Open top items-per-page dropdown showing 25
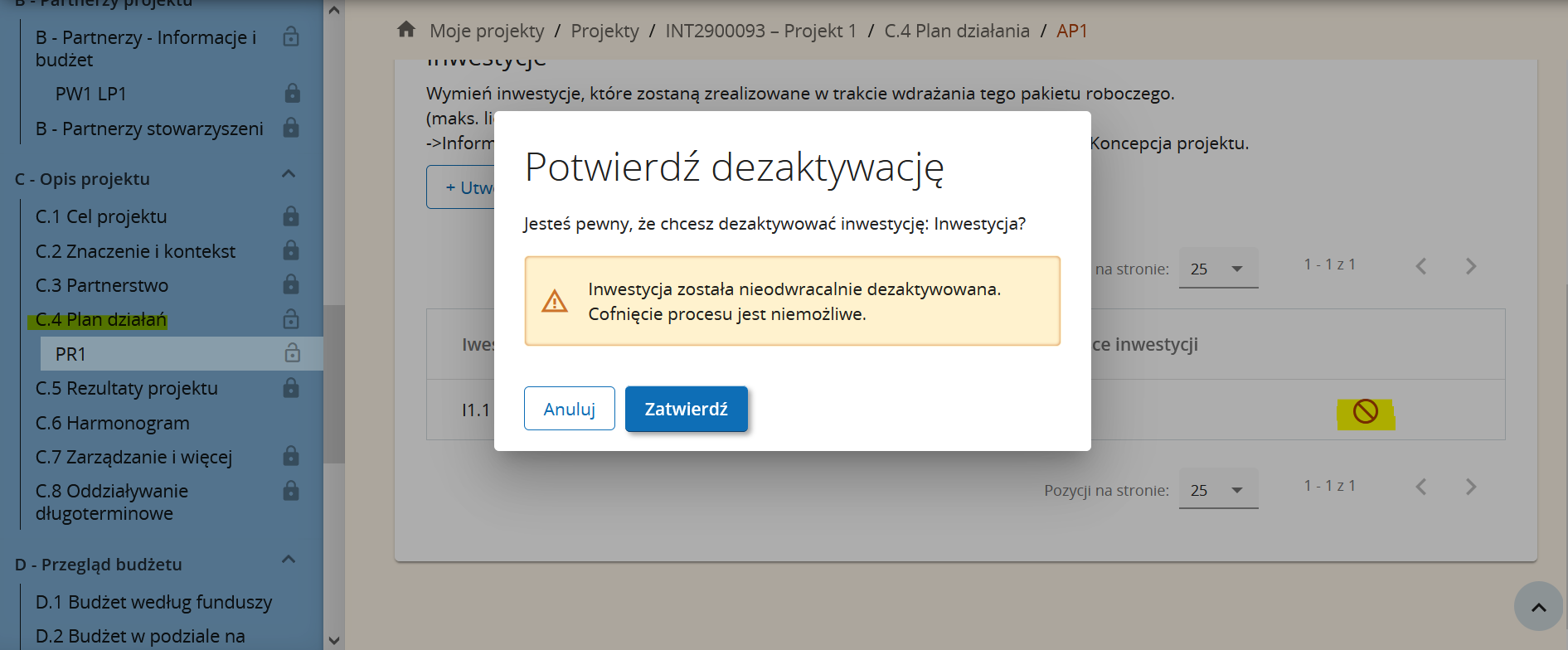The height and width of the screenshot is (650, 1568). pyautogui.click(x=1217, y=269)
